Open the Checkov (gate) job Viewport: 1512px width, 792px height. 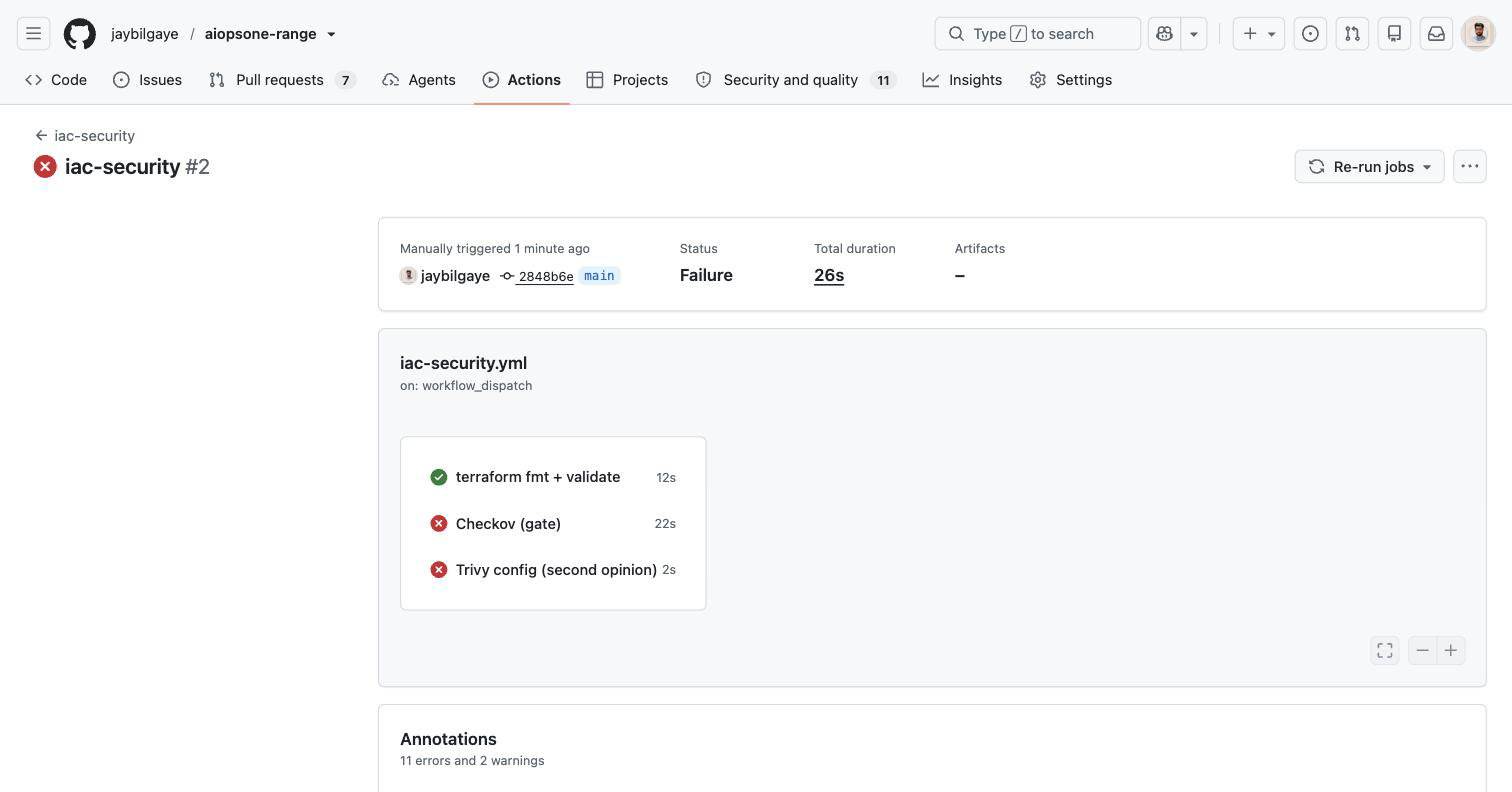tap(553, 523)
